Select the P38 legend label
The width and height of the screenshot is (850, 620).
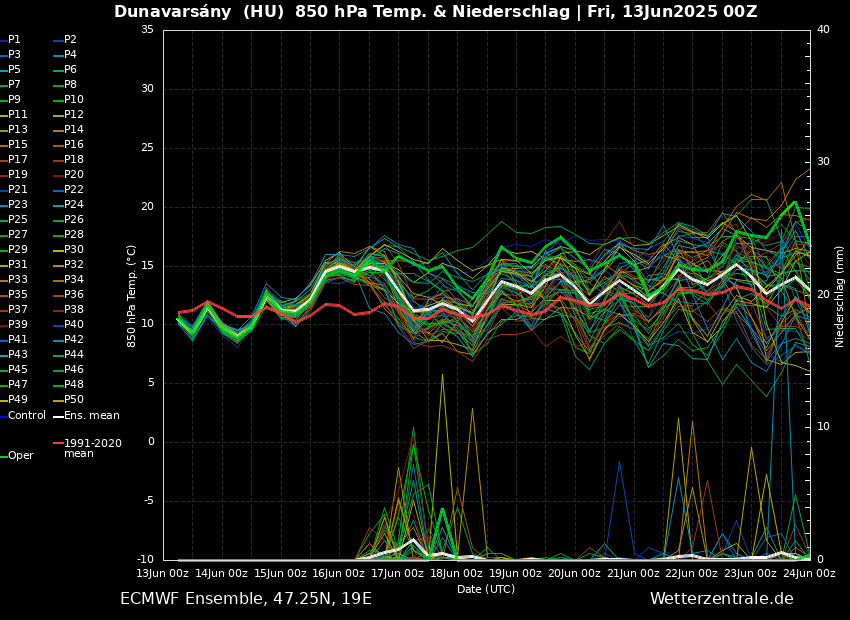click(73, 310)
